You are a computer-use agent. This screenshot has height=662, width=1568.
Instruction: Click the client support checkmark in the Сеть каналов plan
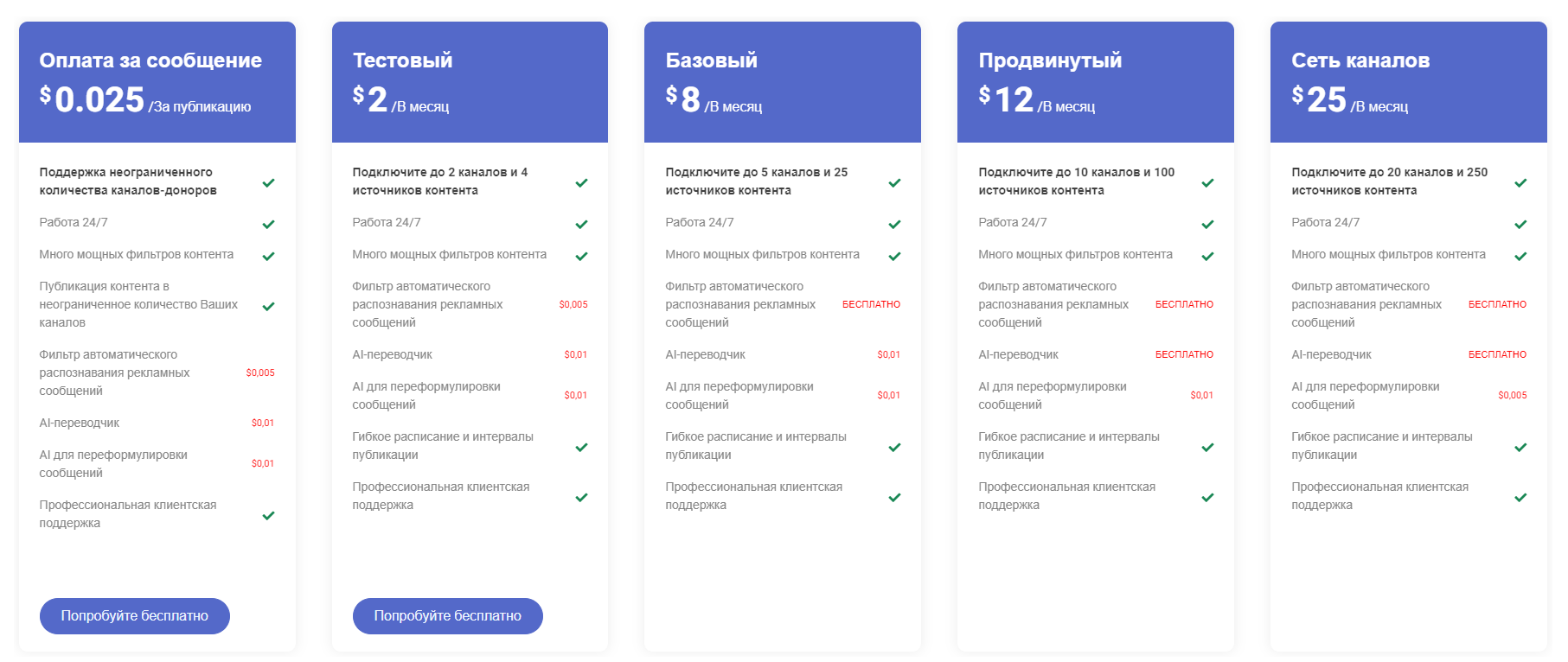(1521, 497)
